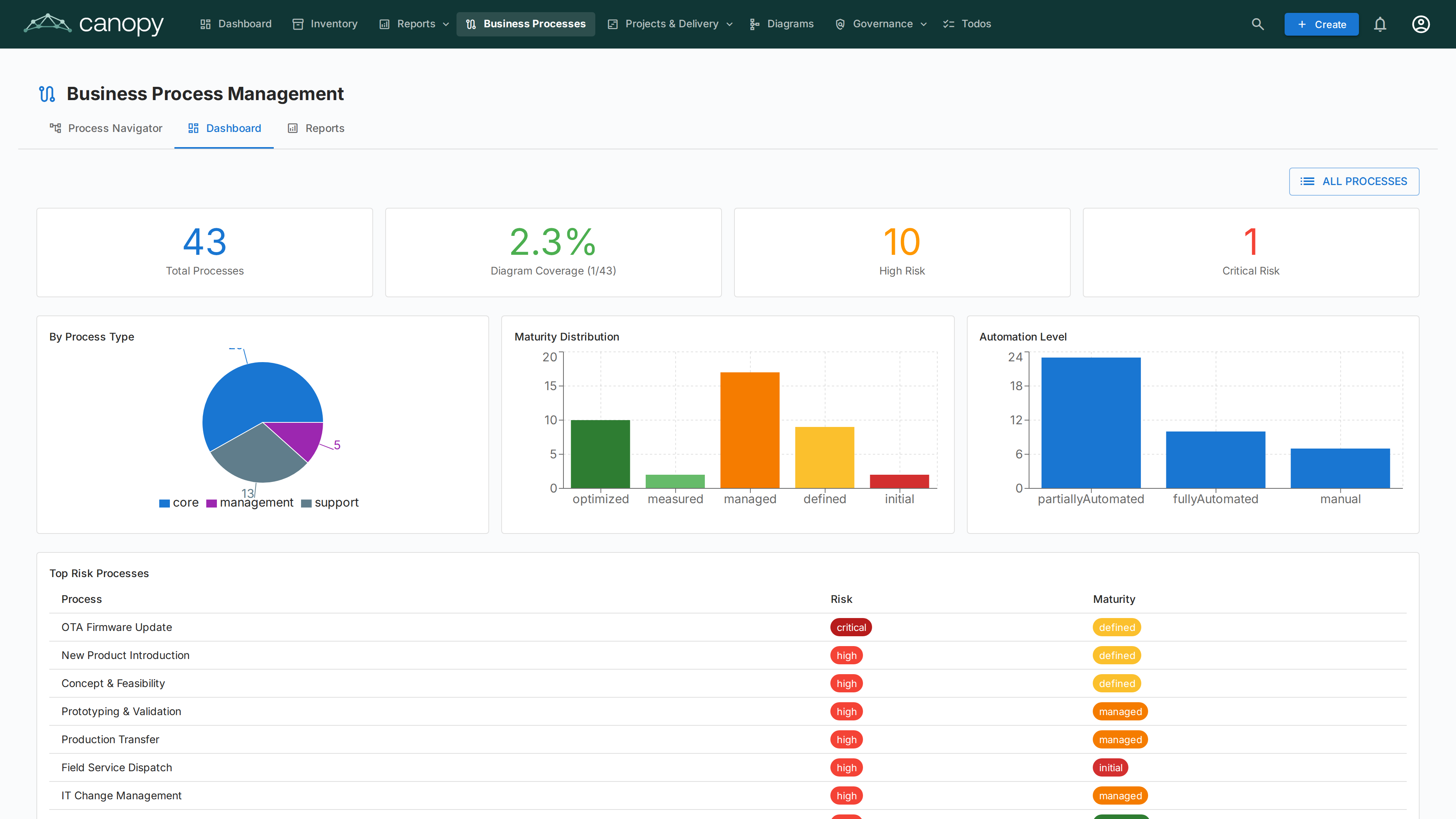Screen dimensions: 1456x819
Task: Click the initial maturity badge
Action: (1111, 767)
